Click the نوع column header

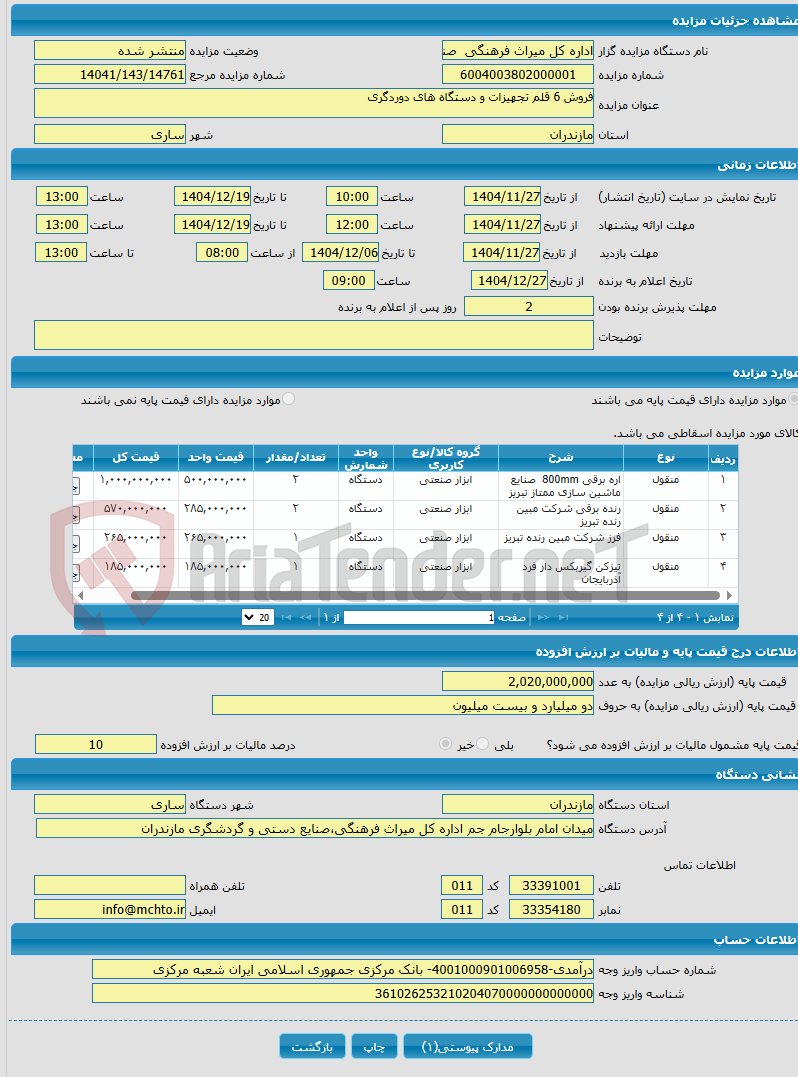665,457
